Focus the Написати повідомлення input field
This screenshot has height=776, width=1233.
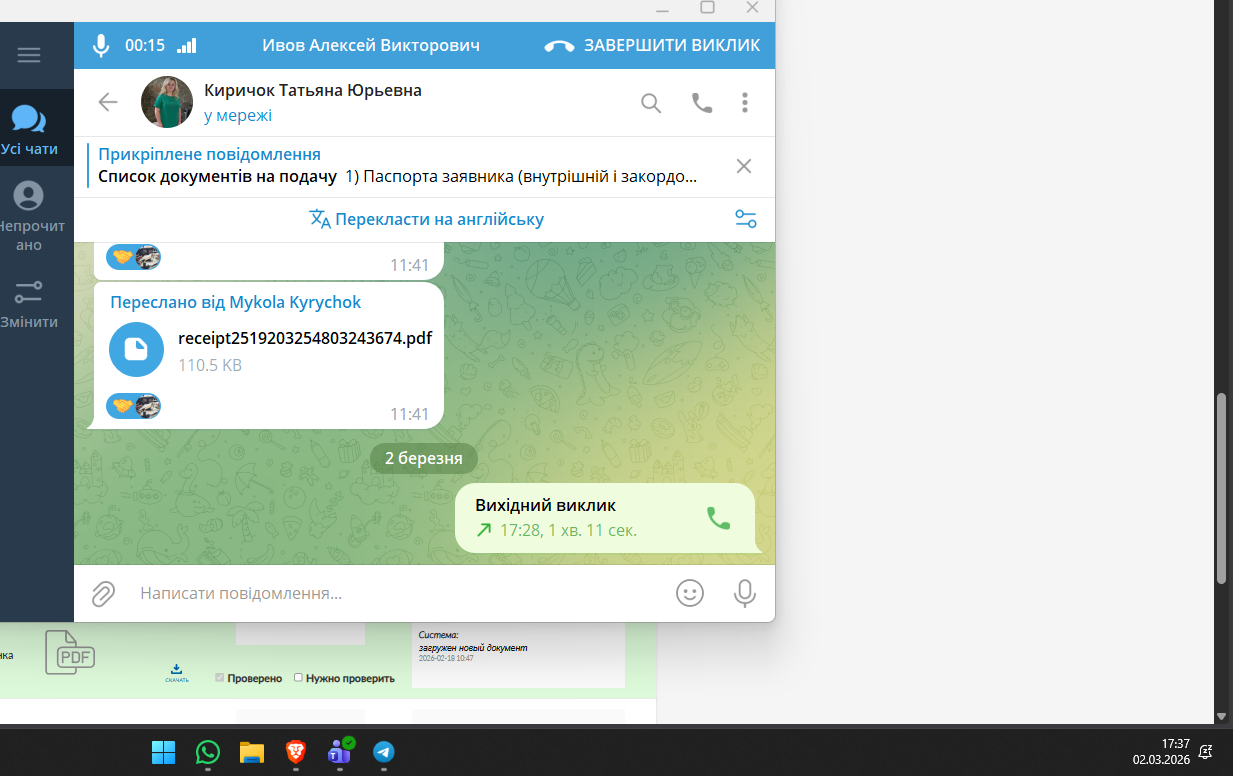pos(400,594)
